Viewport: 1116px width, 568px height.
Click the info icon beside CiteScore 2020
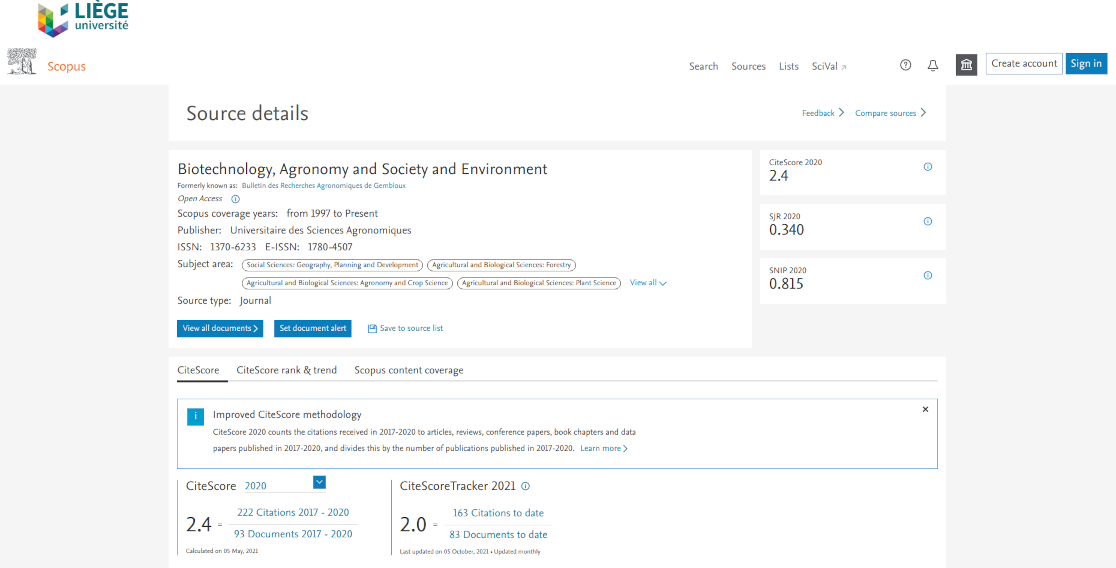click(927, 167)
